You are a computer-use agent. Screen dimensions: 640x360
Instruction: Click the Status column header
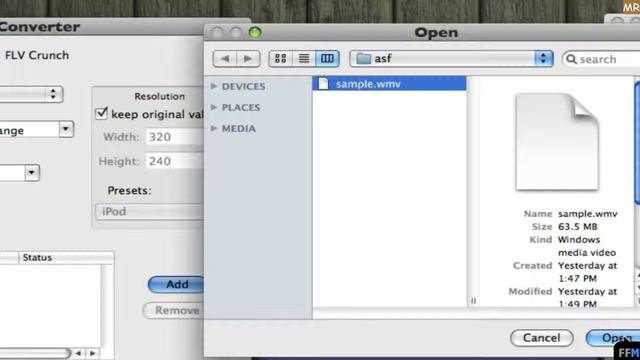point(66,258)
